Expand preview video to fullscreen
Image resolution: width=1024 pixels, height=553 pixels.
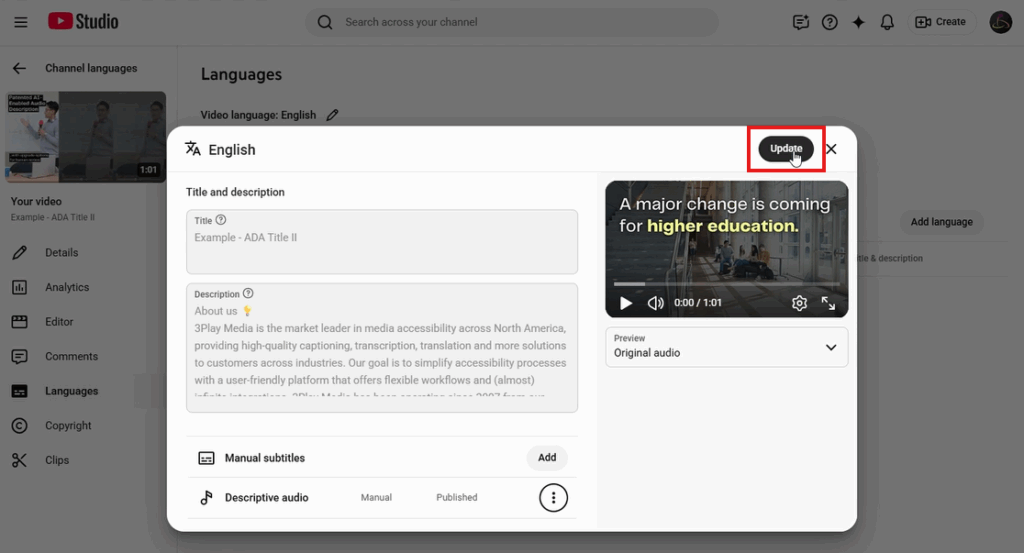click(828, 303)
